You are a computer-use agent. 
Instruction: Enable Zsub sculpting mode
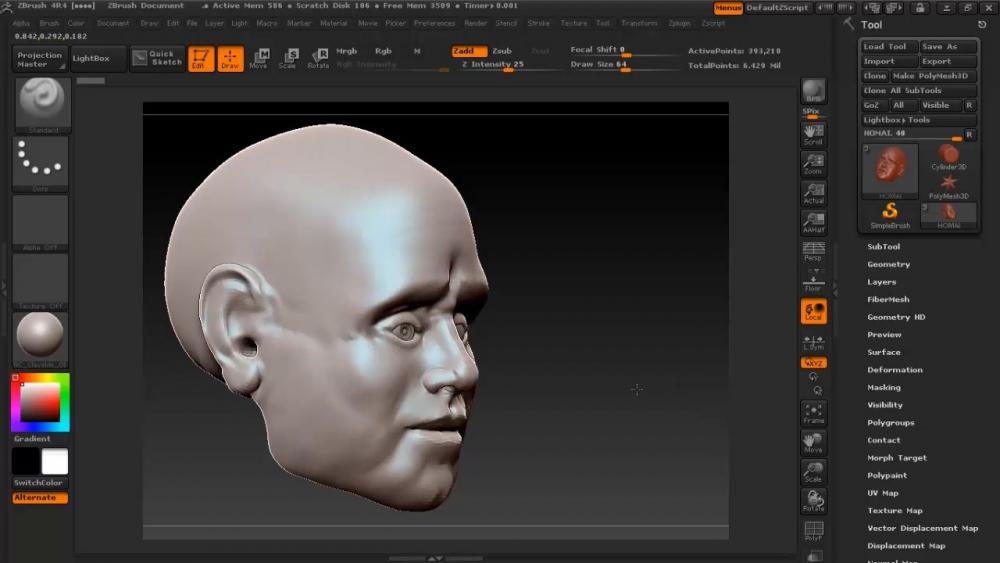tap(501, 51)
